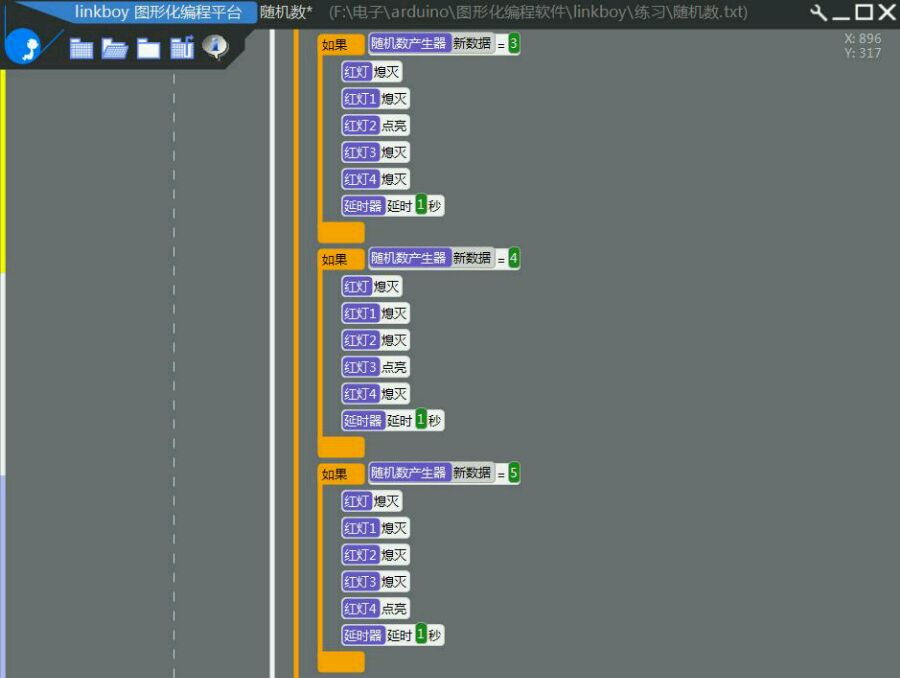Select 红灯 熄灭 in the equals-5 block
900x678 pixels.
tap(372, 501)
